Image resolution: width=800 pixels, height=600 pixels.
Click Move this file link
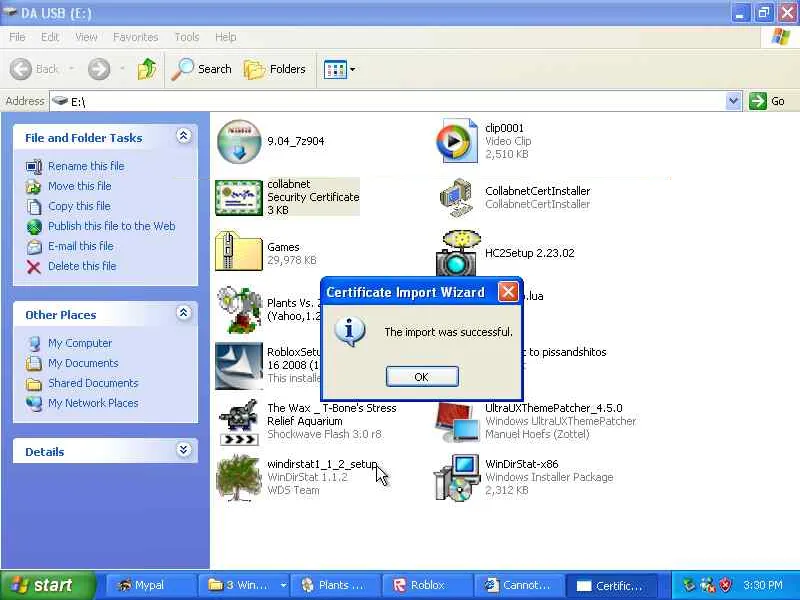80,186
